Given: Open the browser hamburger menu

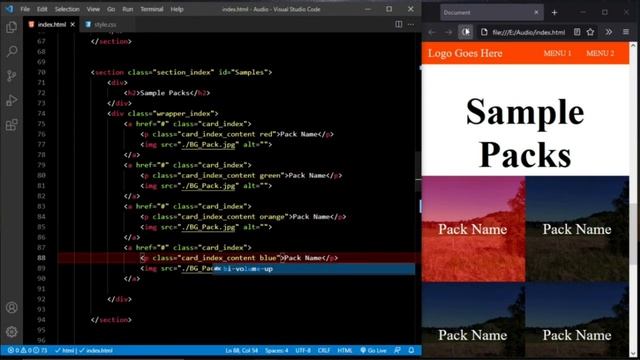Looking at the screenshot, I should point(626,32).
